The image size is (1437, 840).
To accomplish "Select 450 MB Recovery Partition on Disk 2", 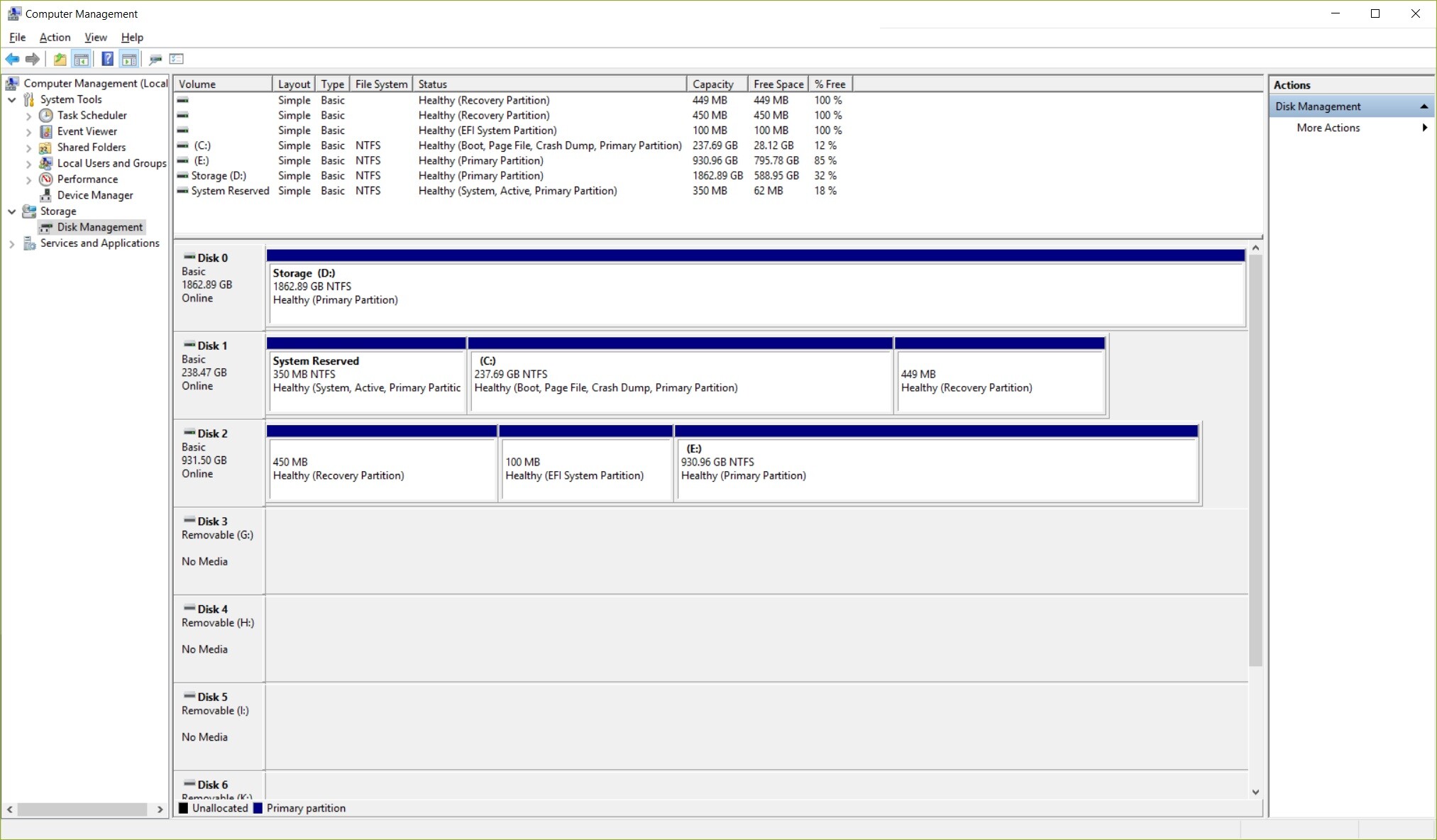I will pyautogui.click(x=382, y=463).
